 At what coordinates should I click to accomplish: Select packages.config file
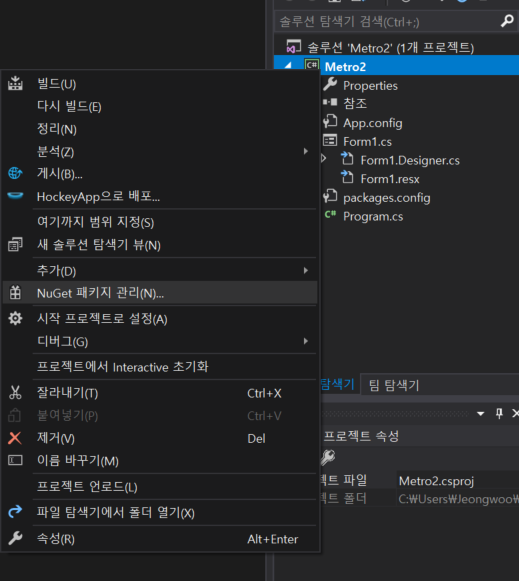(x=386, y=197)
